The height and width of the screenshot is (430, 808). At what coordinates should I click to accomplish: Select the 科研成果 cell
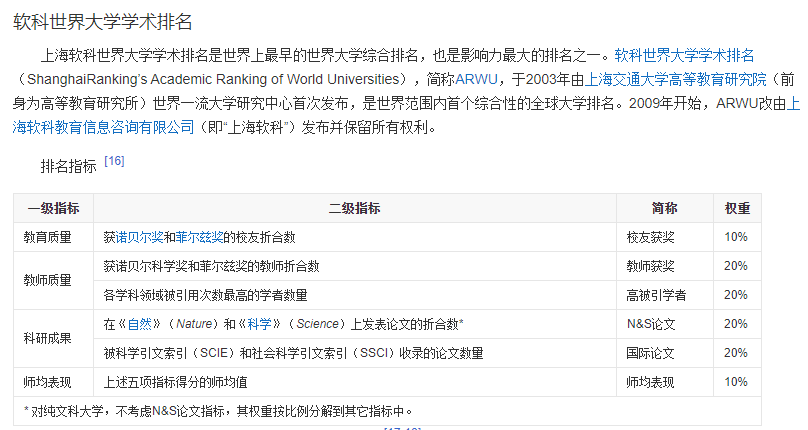(54, 338)
